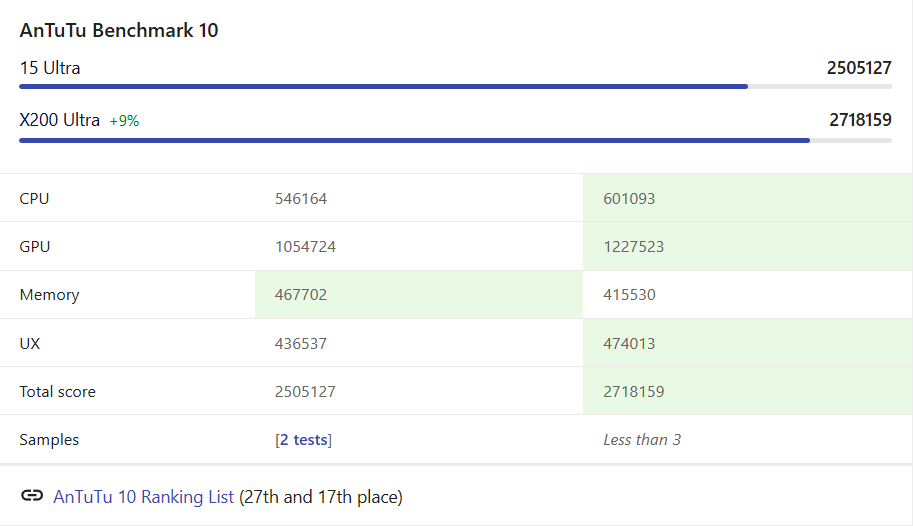This screenshot has width=913, height=526.
Task: Click the X200 Ultra device name
Action: pos(60,120)
